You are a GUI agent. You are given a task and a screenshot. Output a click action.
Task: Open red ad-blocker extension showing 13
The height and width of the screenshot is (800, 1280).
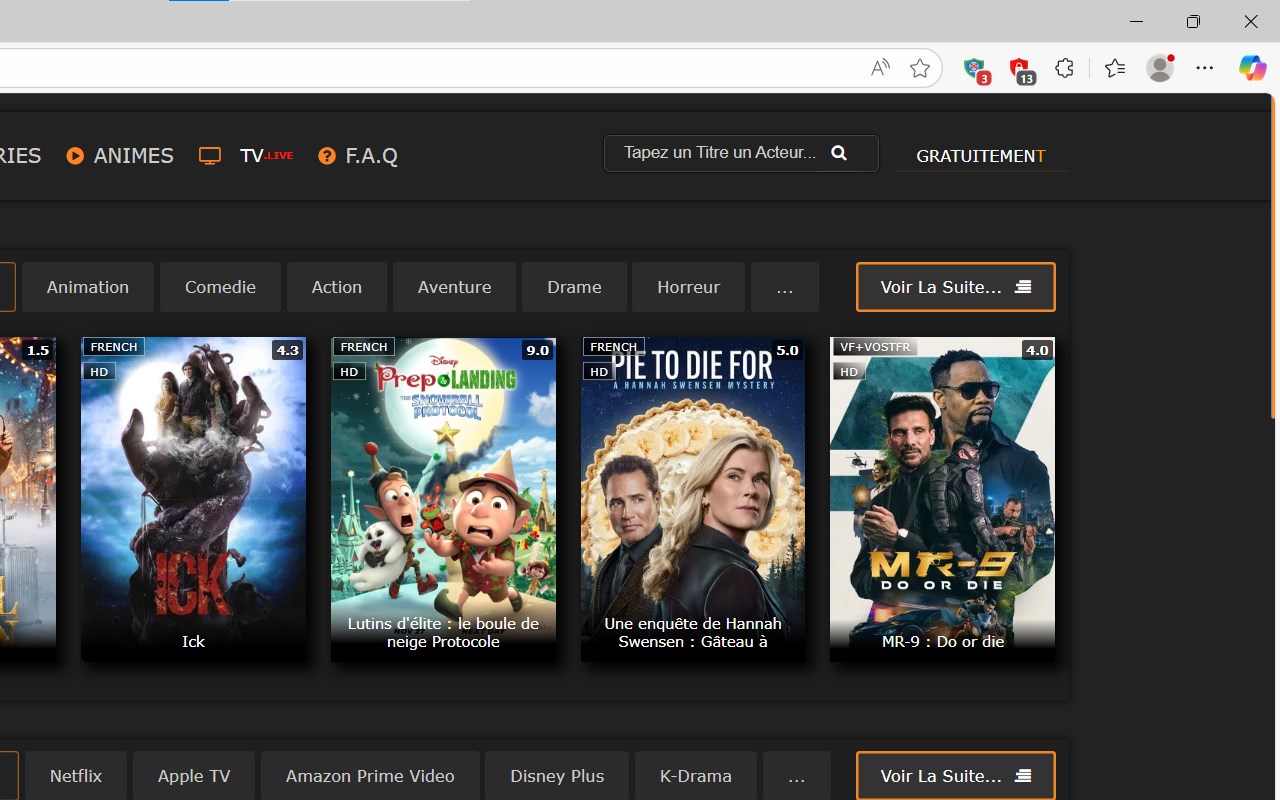pyautogui.click(x=1020, y=68)
